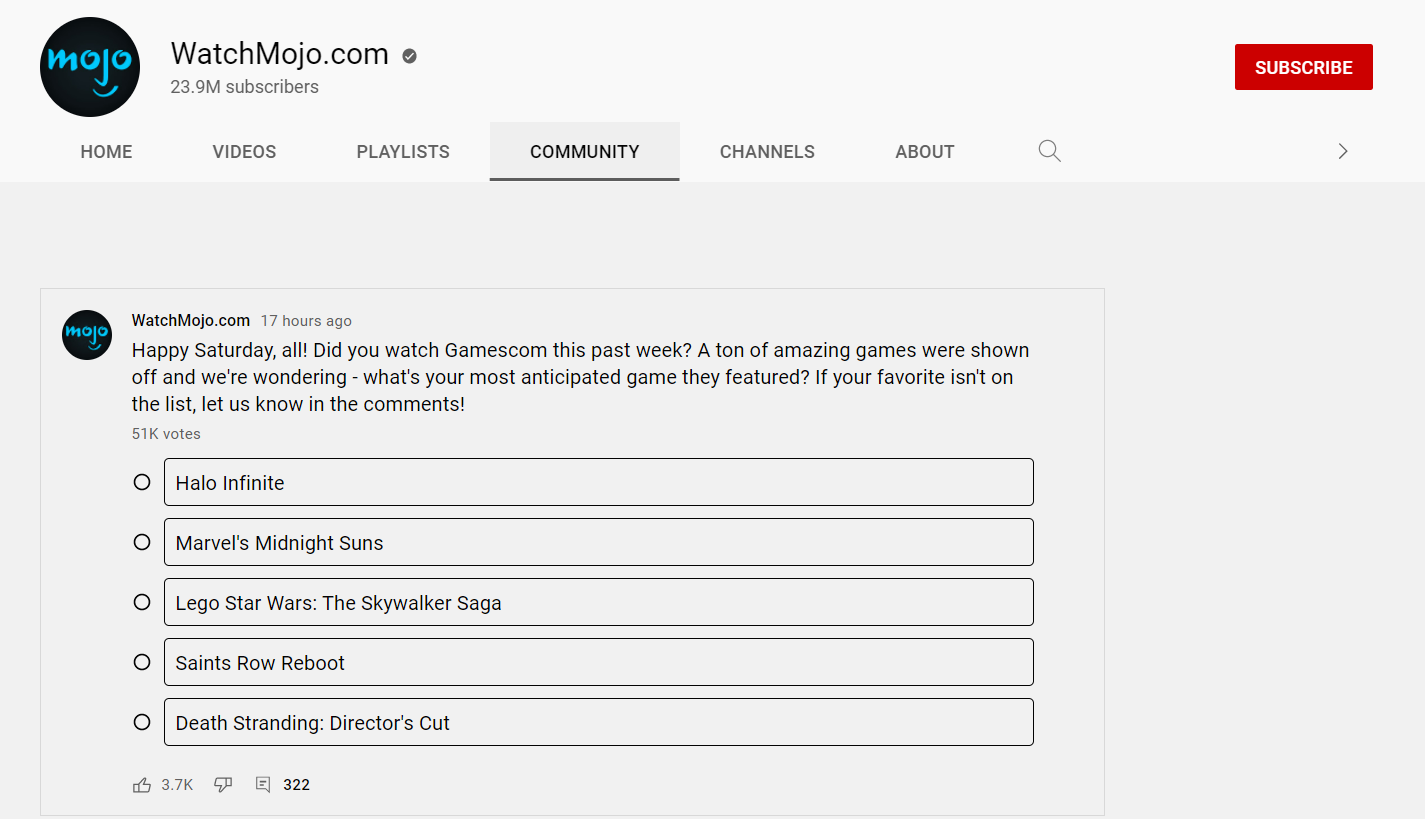Screen dimensions: 1425x819
Task: Open the channel search magnifier icon
Action: click(1049, 151)
